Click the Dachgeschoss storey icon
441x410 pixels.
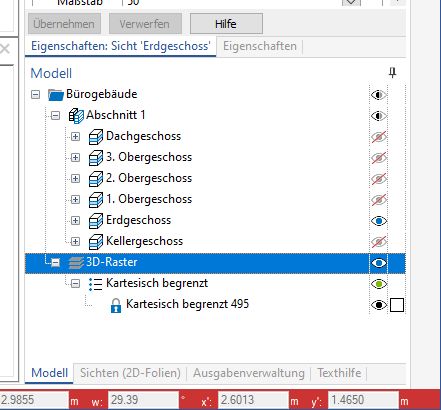(96, 137)
